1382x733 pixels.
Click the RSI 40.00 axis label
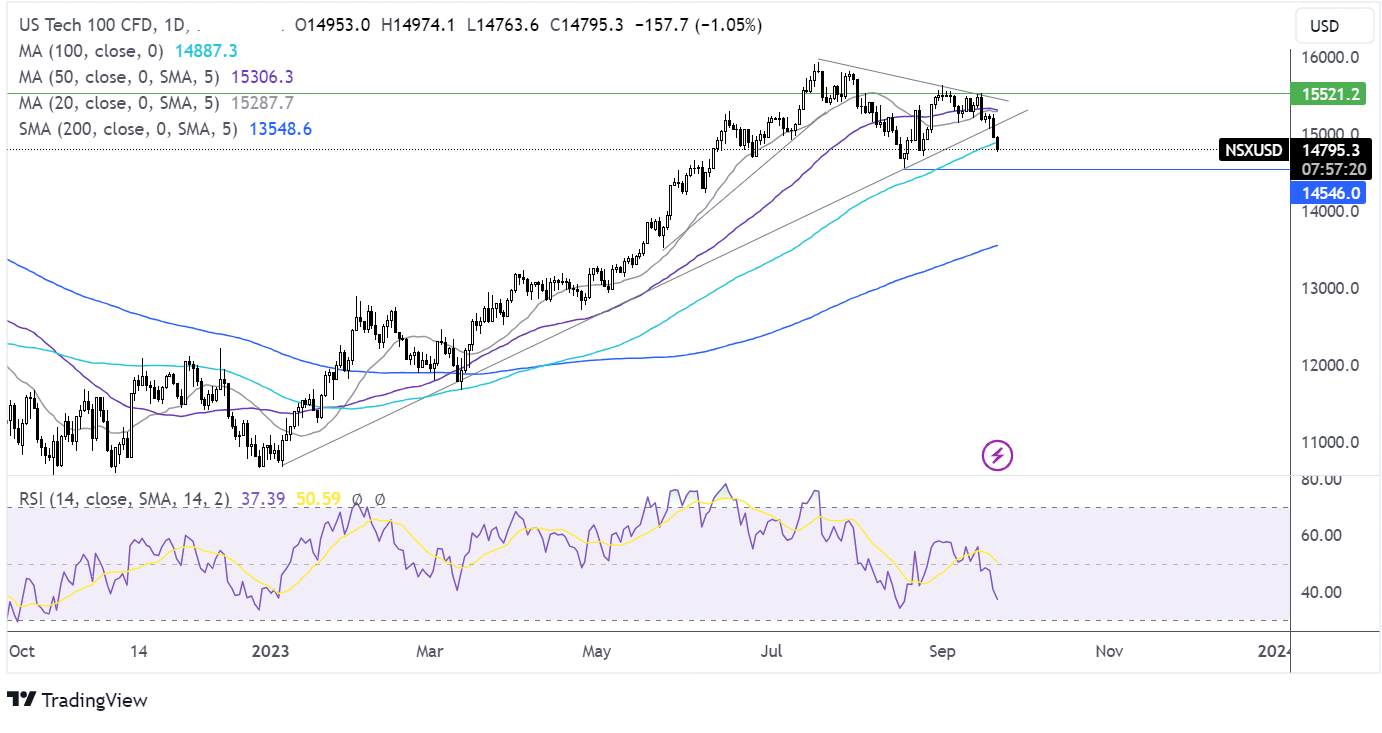1323,592
